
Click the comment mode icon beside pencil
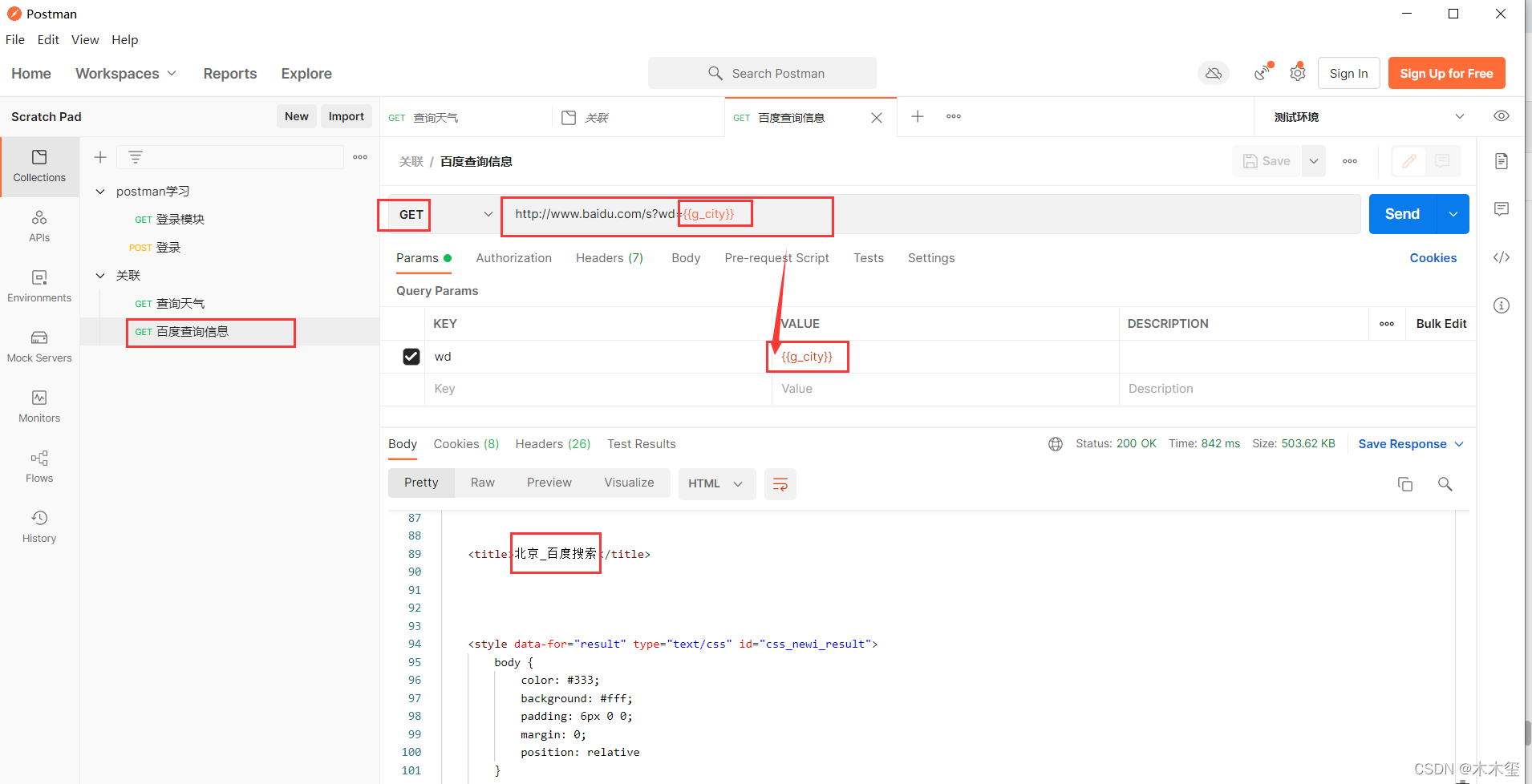tap(1442, 161)
